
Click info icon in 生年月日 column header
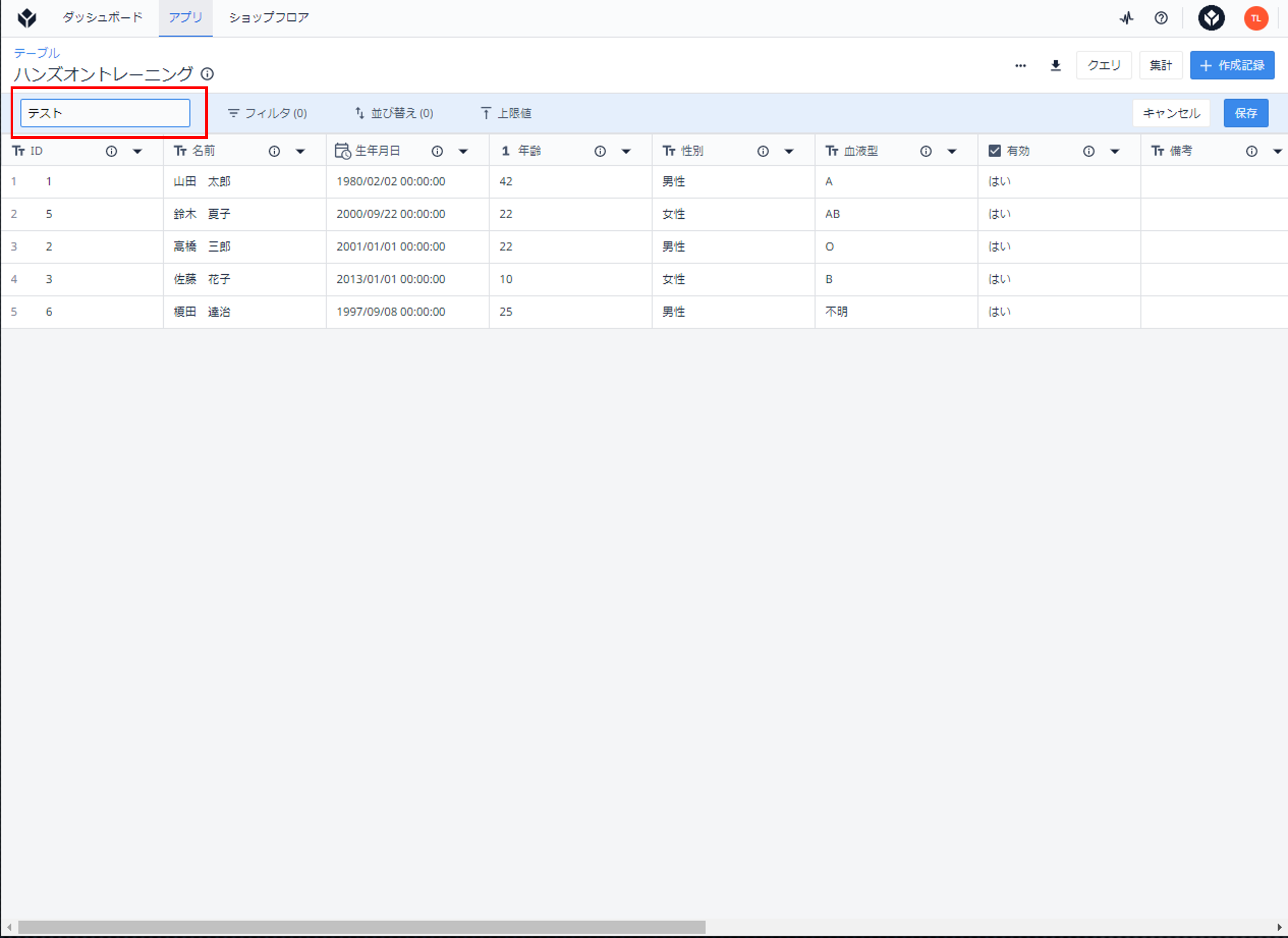(x=437, y=151)
